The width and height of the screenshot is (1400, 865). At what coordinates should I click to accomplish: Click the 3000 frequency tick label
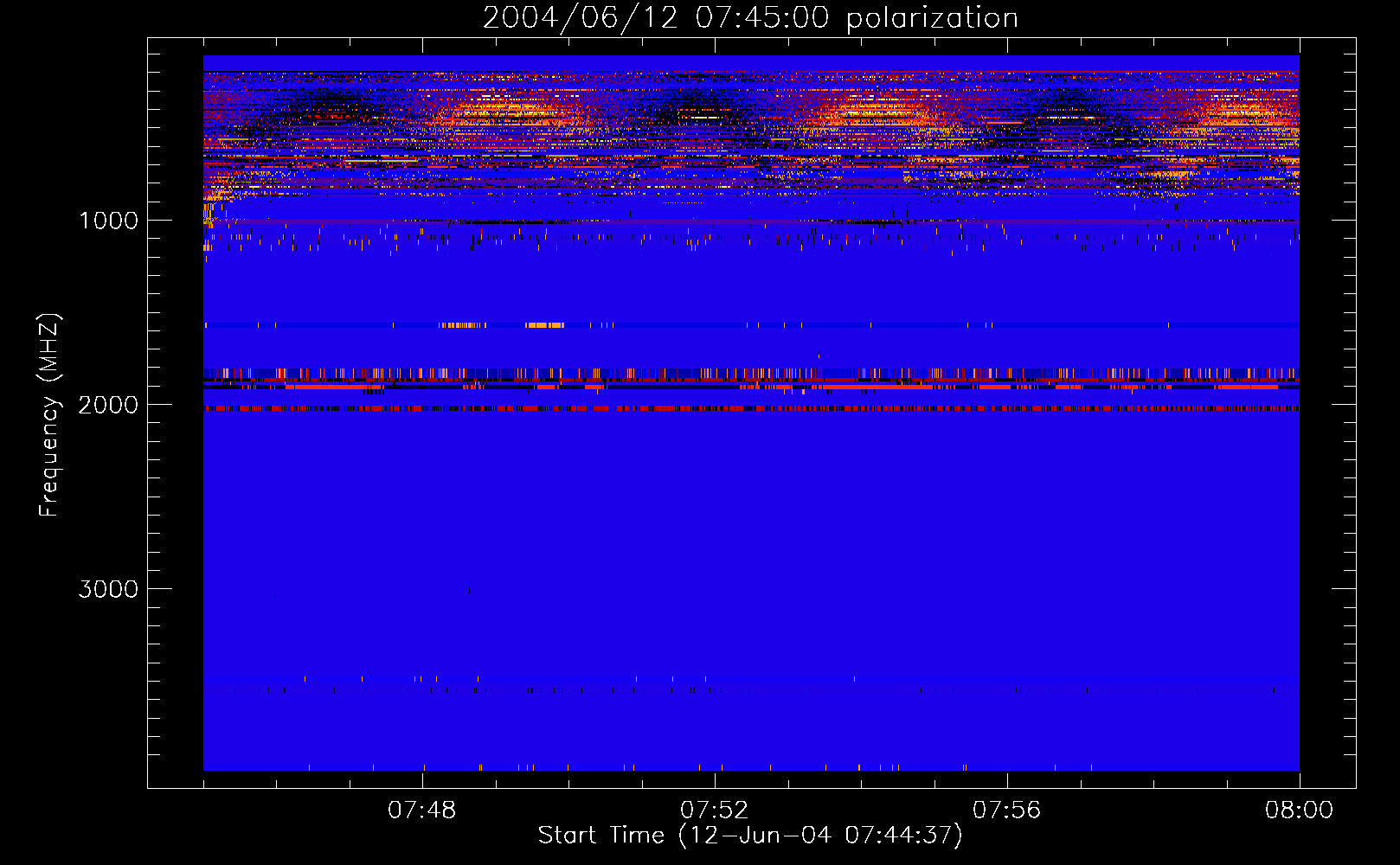coord(108,589)
